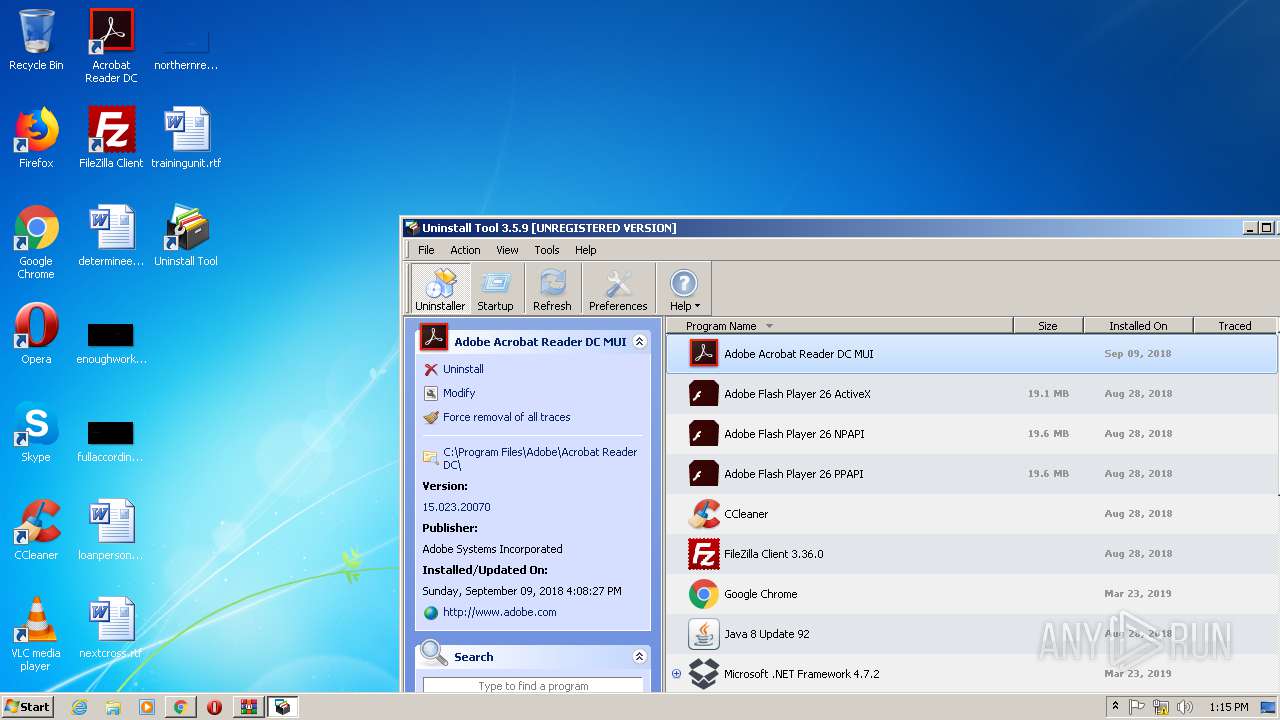The image size is (1280, 720).
Task: Open the File menu
Action: (426, 250)
